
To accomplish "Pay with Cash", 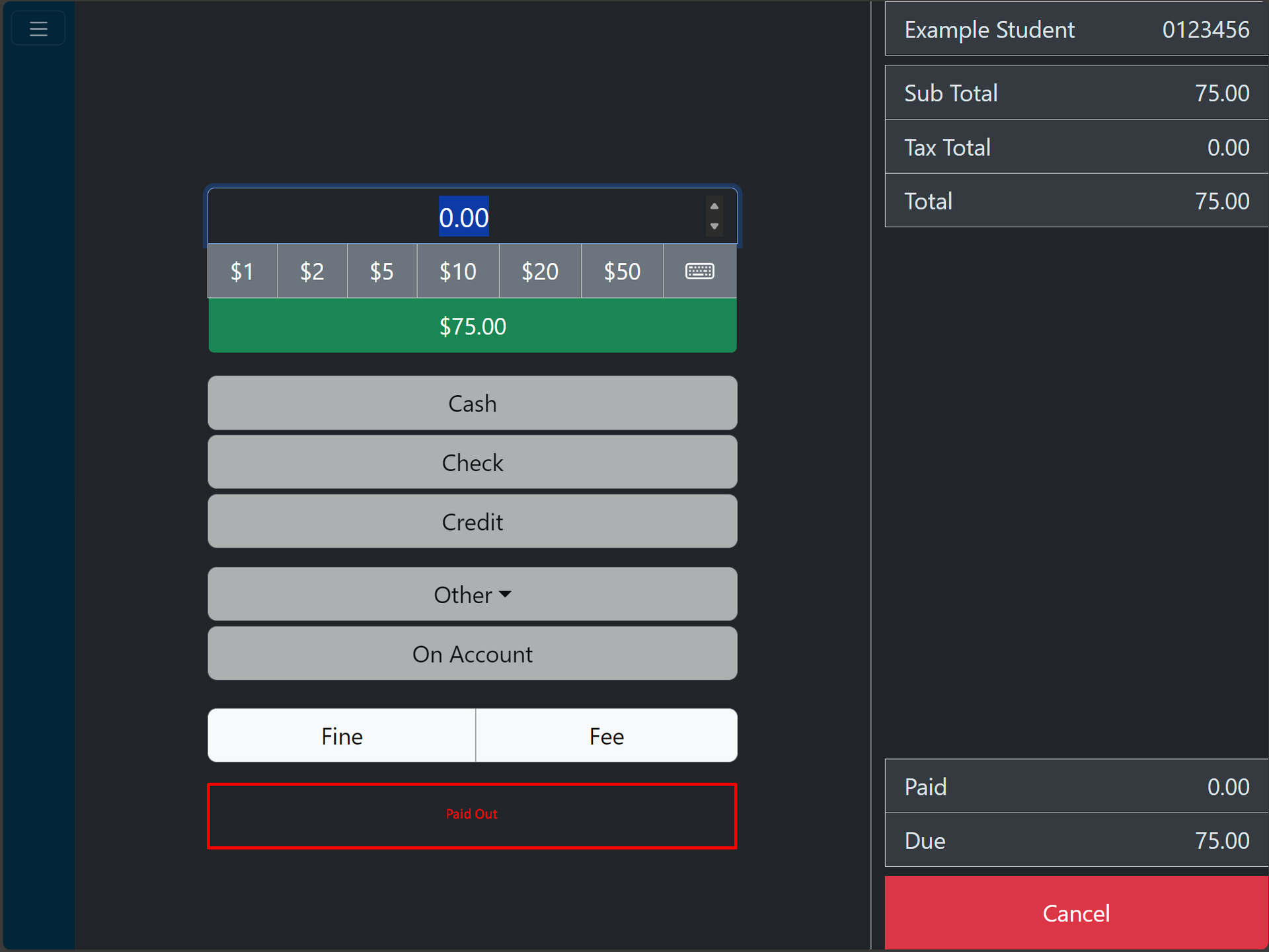I will tap(472, 403).
